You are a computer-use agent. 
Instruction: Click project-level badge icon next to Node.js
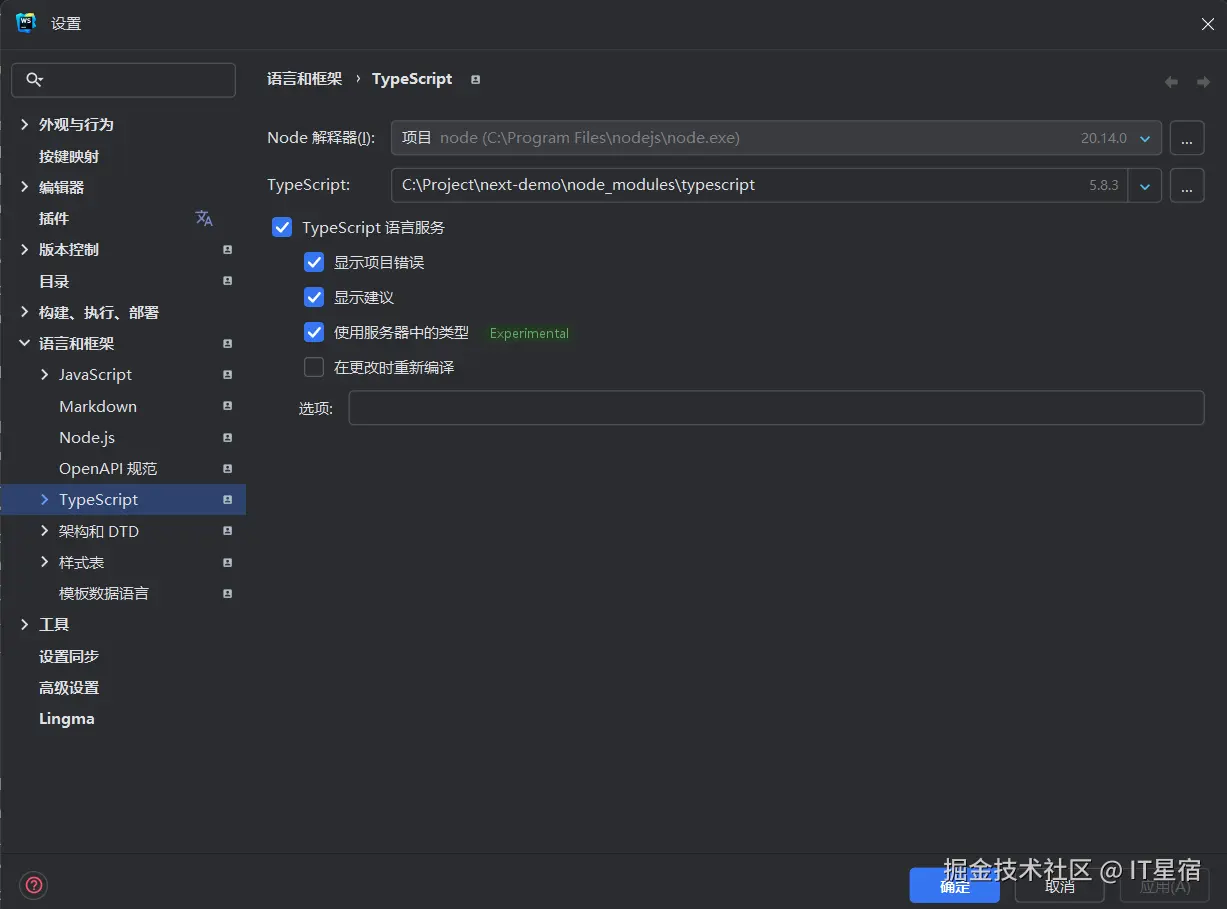[x=228, y=438]
